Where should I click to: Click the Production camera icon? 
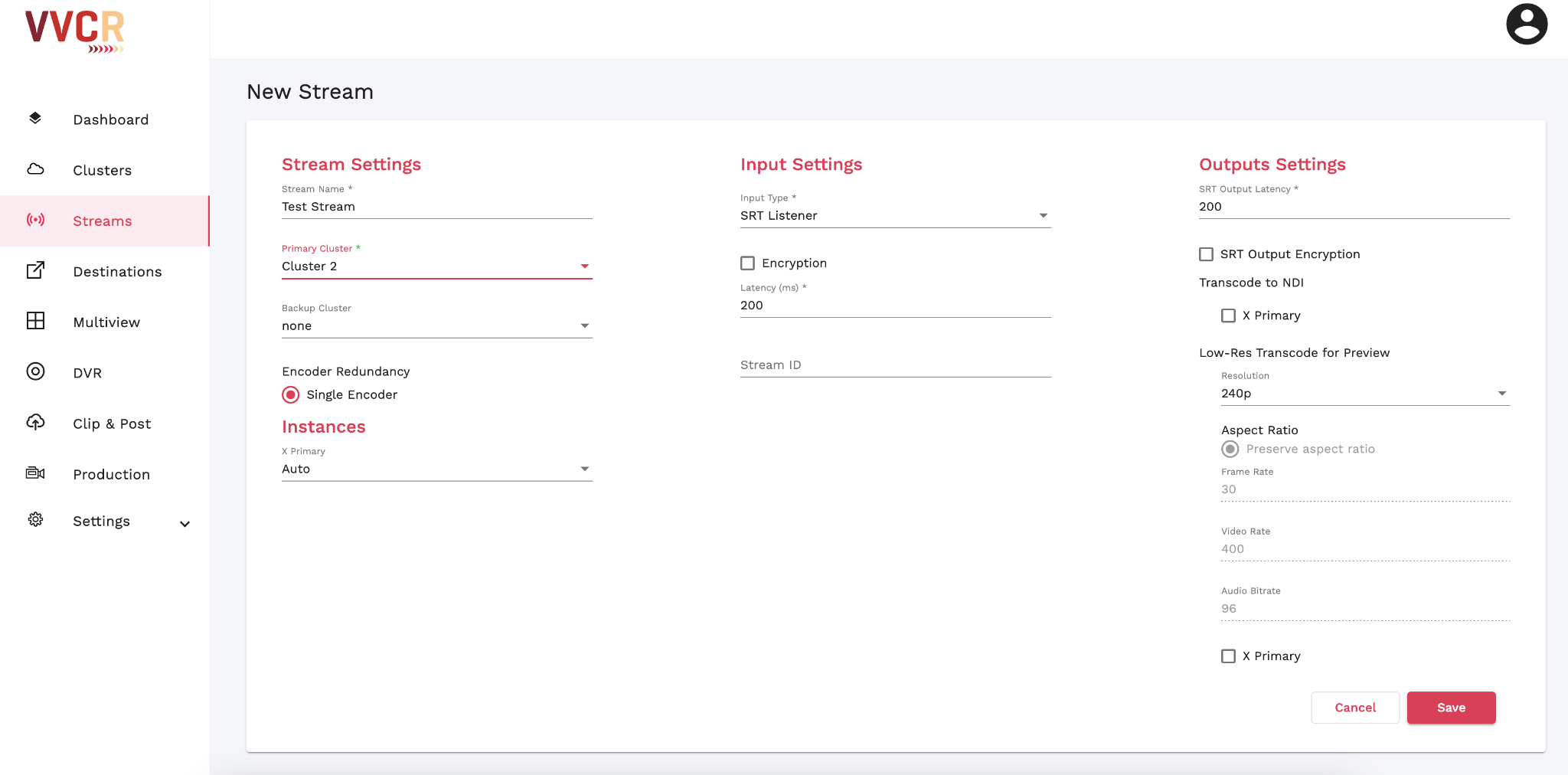click(35, 473)
